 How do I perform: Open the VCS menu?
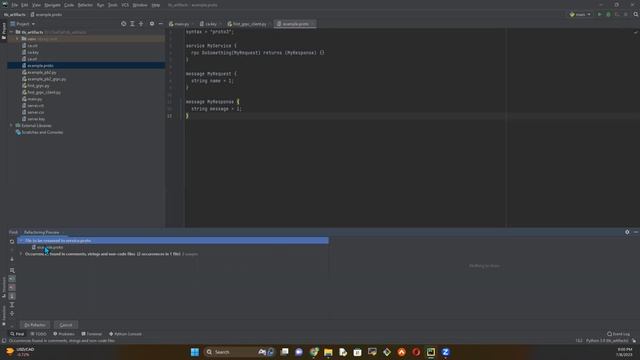[x=125, y=5]
